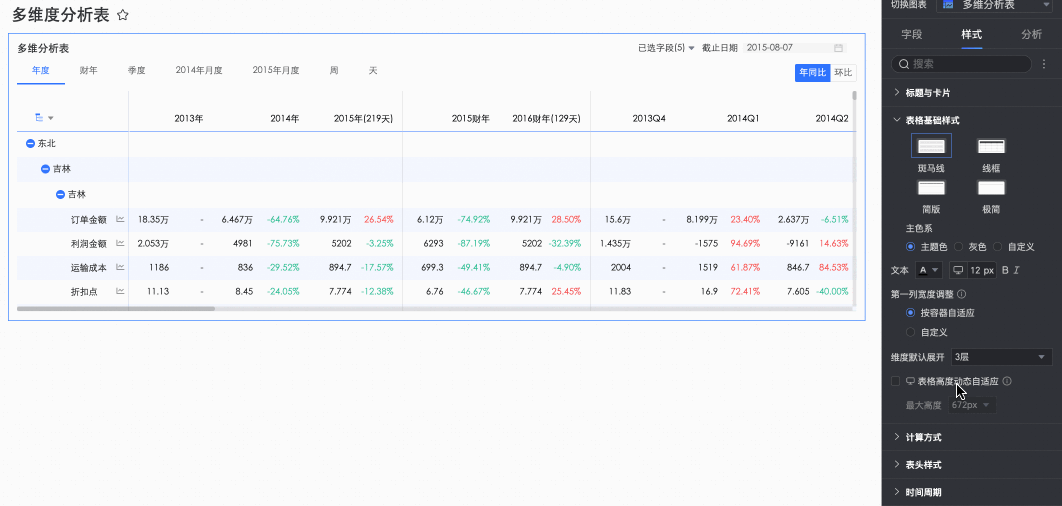Open the 维度默认展开 dropdown showing 3层
1062x506 pixels.
click(x=1000, y=357)
